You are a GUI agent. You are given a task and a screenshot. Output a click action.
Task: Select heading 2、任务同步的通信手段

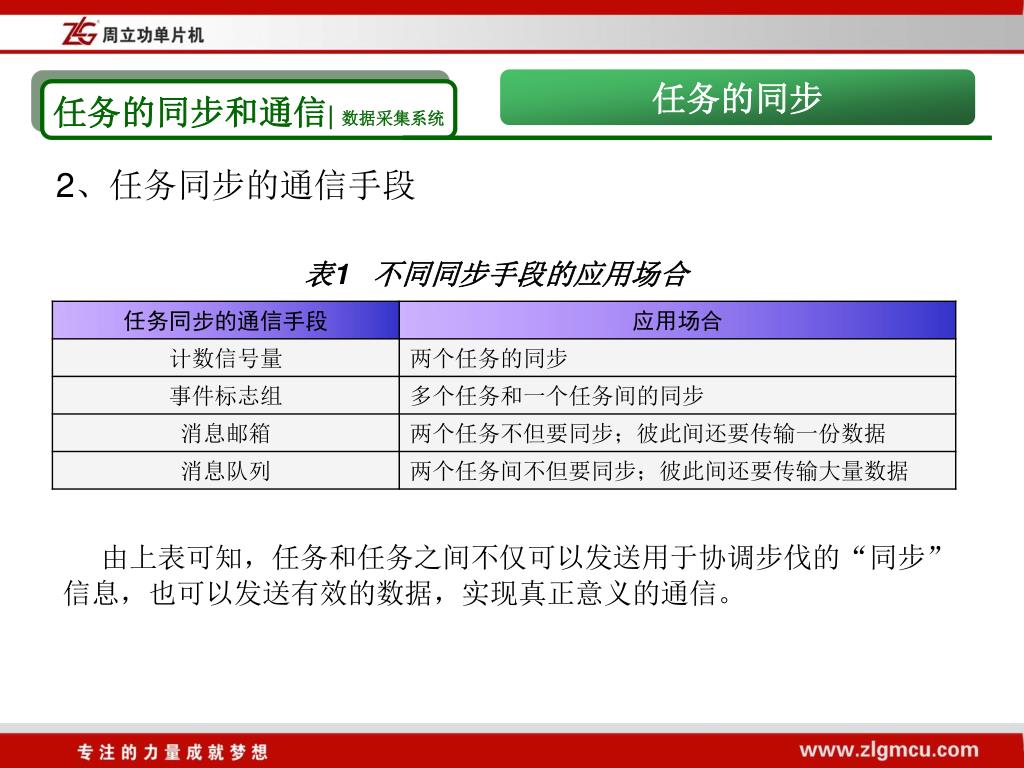click(x=236, y=185)
